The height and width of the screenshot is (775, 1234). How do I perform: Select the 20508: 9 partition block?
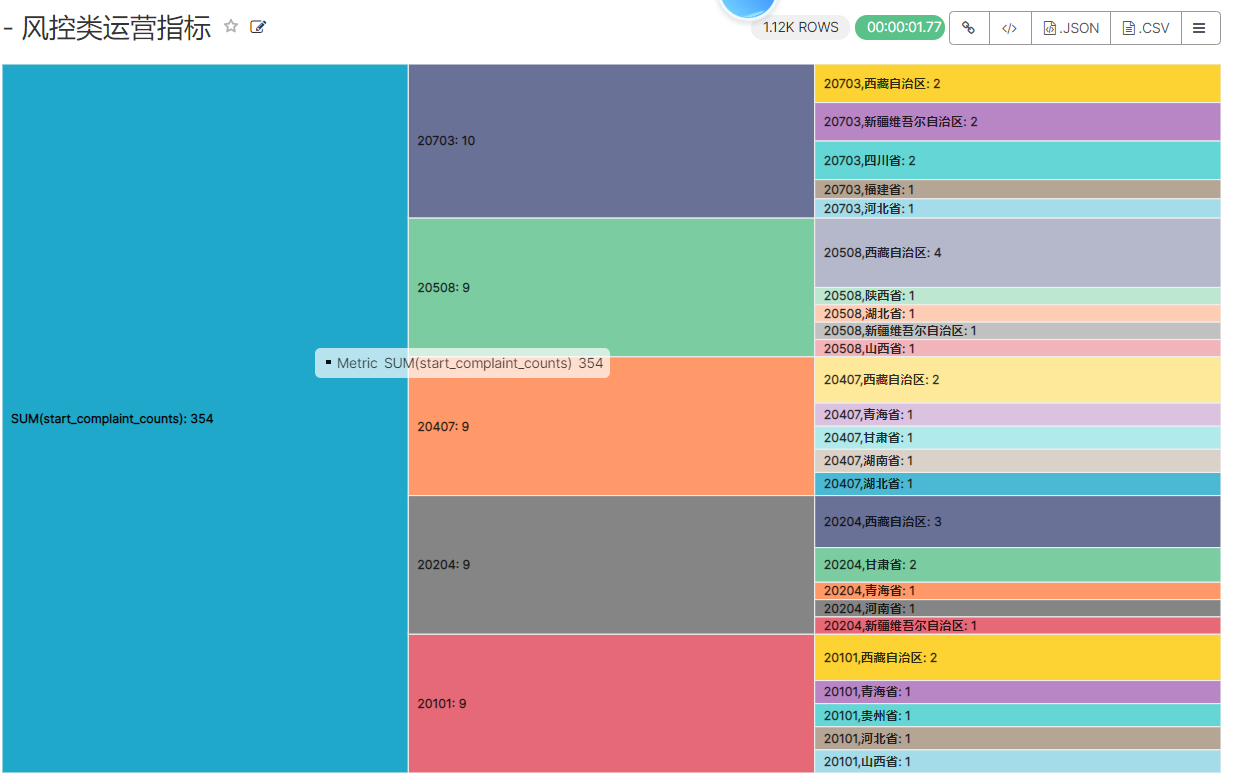click(x=611, y=288)
